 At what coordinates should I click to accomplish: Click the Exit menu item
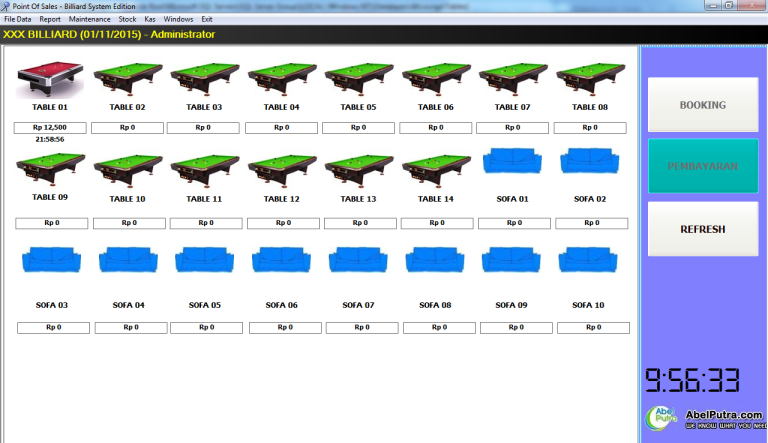tap(207, 19)
